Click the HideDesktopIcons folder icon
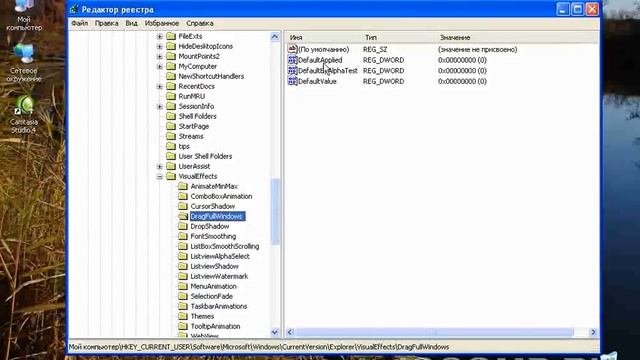Viewport: 640px width, 360px height. click(171, 46)
